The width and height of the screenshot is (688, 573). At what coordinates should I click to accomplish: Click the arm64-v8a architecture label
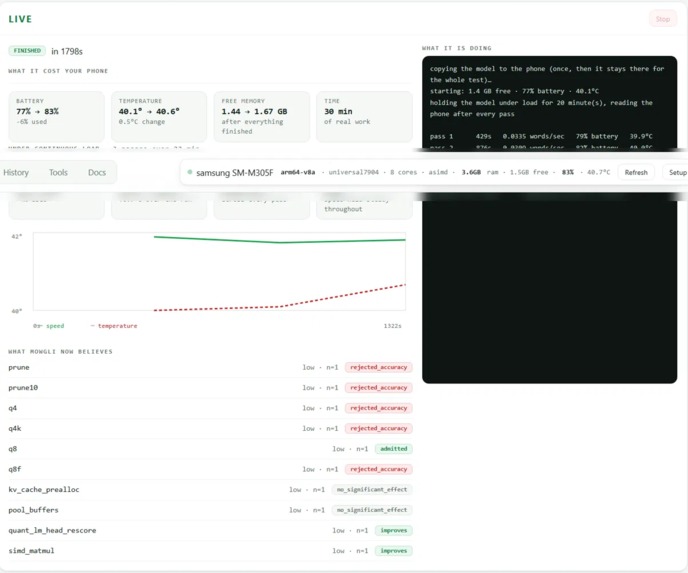coord(297,172)
